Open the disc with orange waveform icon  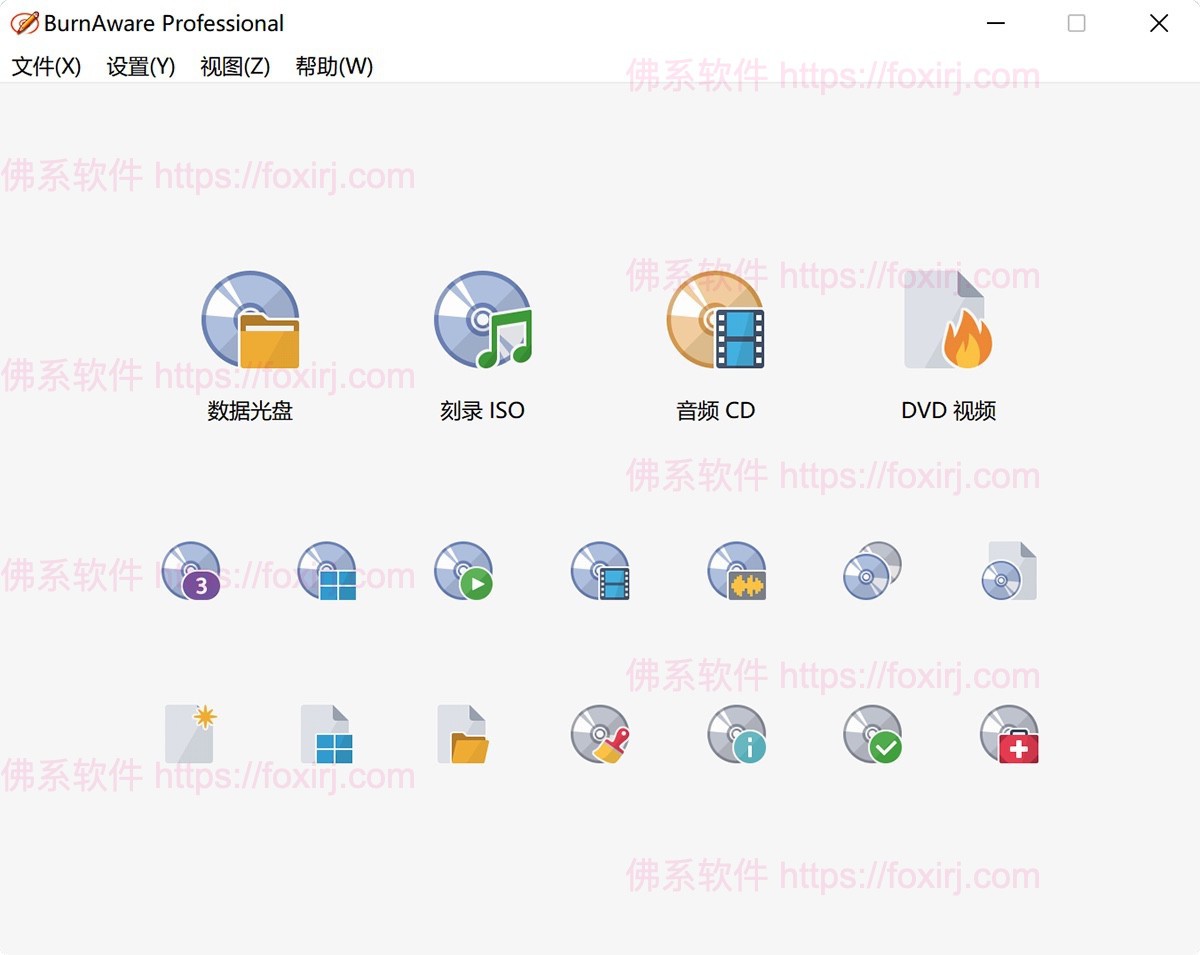737,571
